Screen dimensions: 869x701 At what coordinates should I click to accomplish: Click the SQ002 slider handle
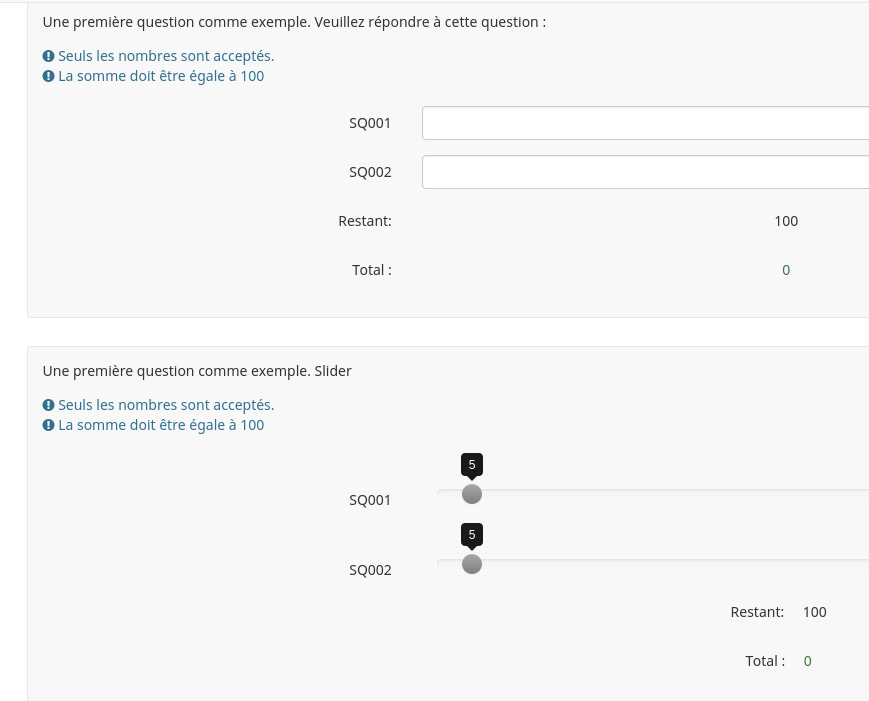472,564
